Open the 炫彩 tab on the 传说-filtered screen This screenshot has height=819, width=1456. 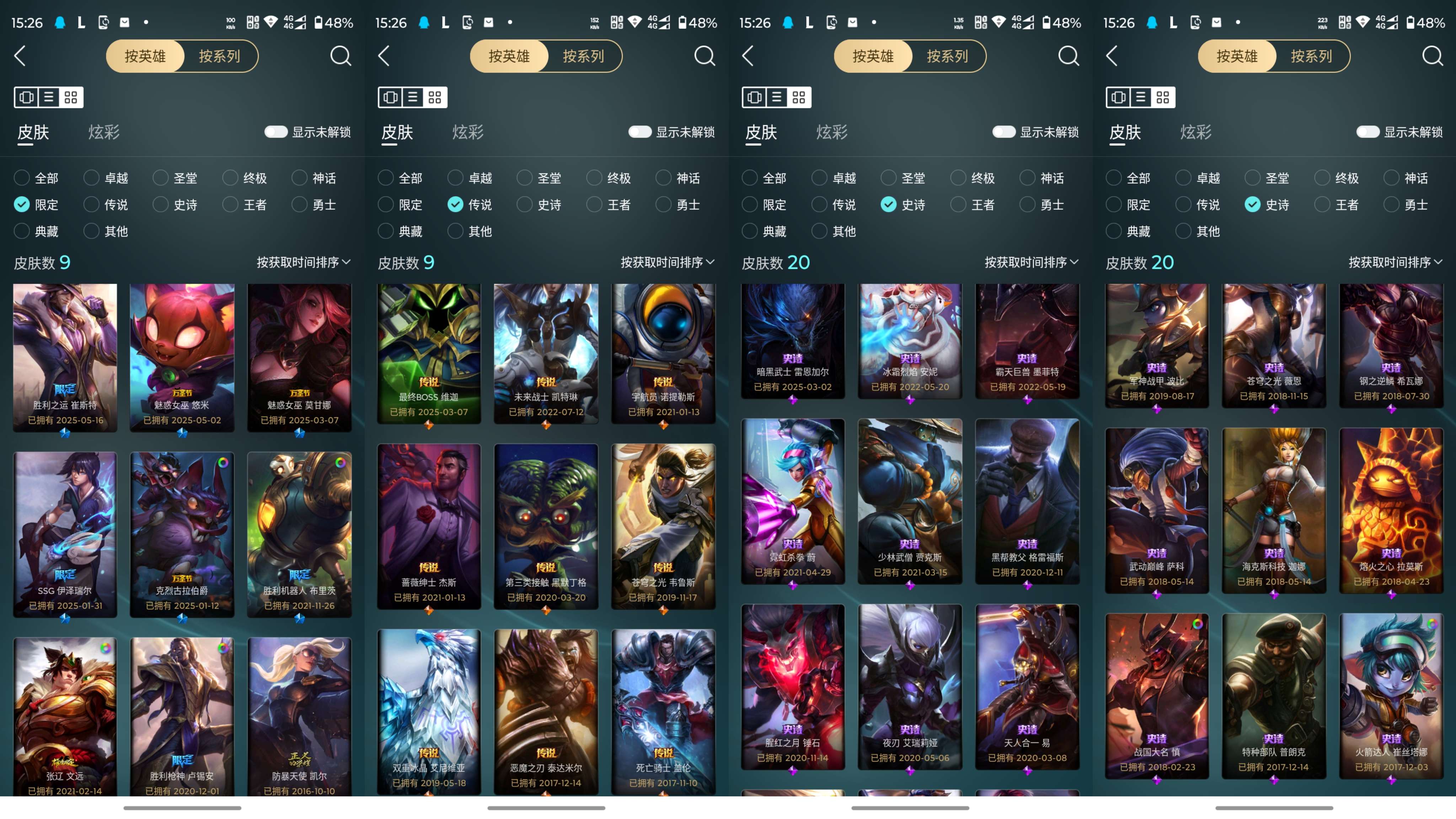[468, 132]
